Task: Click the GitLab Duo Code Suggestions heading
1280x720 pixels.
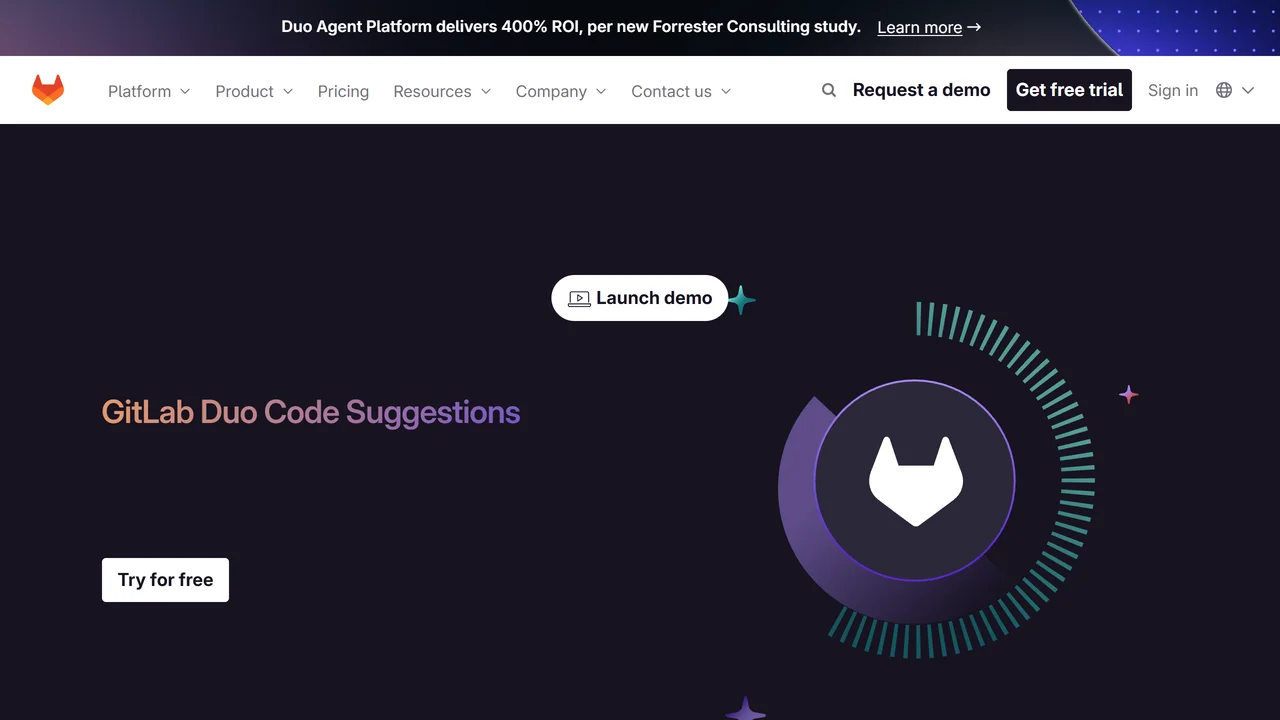Action: [311, 412]
